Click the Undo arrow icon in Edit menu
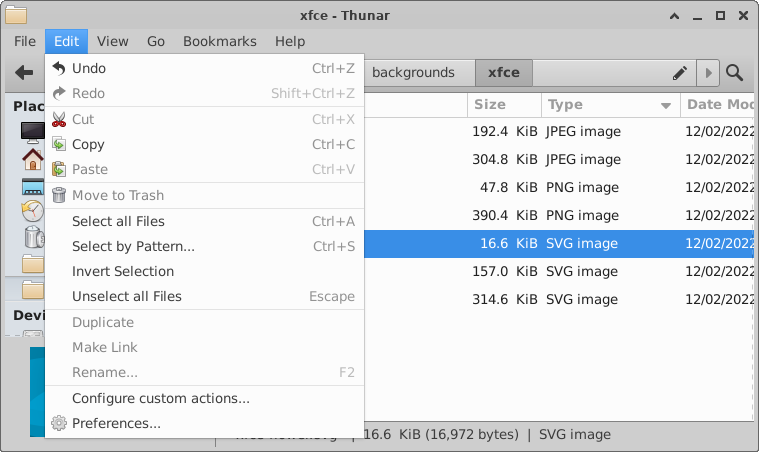The image size is (759, 452). click(x=59, y=68)
